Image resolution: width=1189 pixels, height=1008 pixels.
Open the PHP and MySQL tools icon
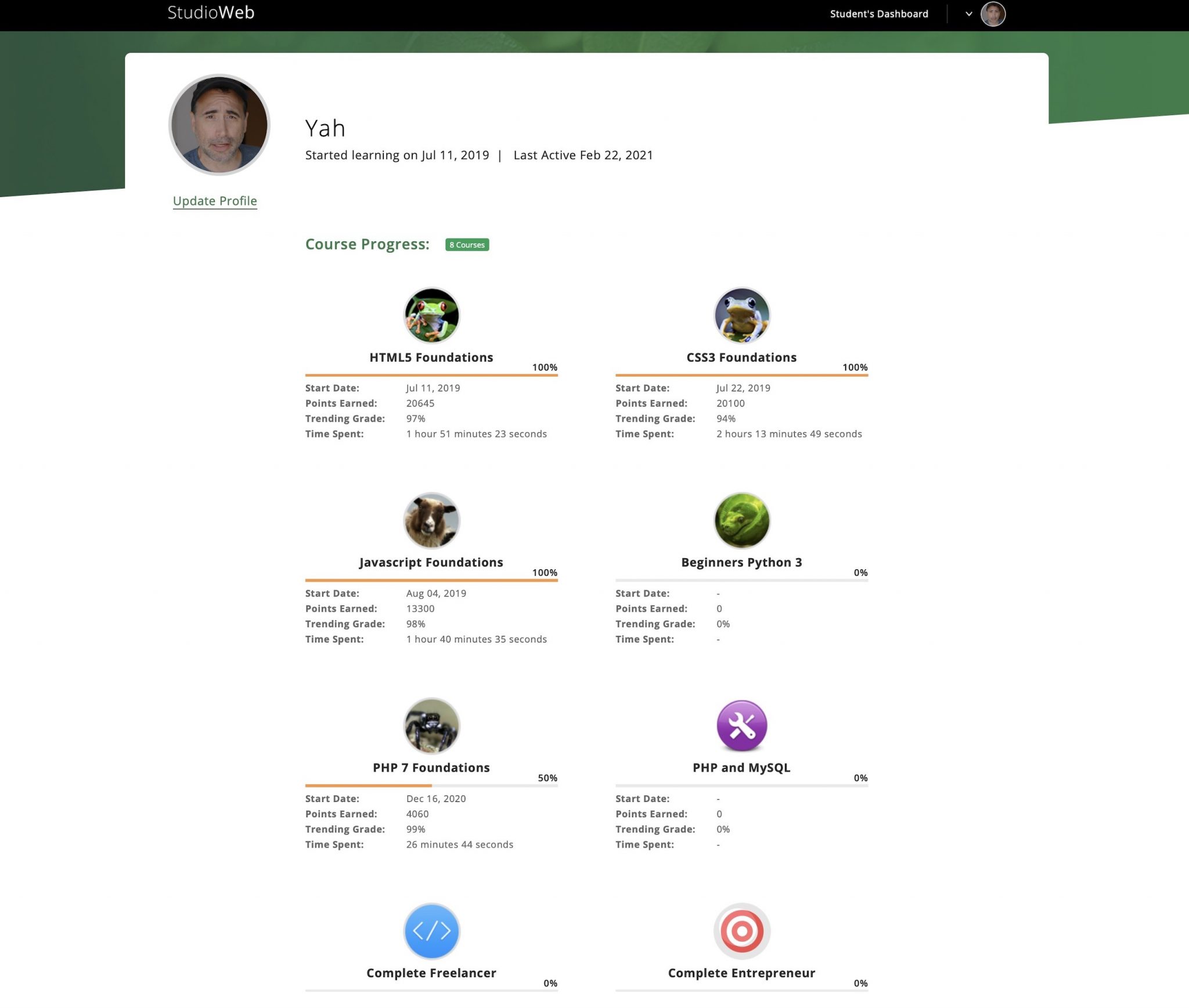point(742,725)
